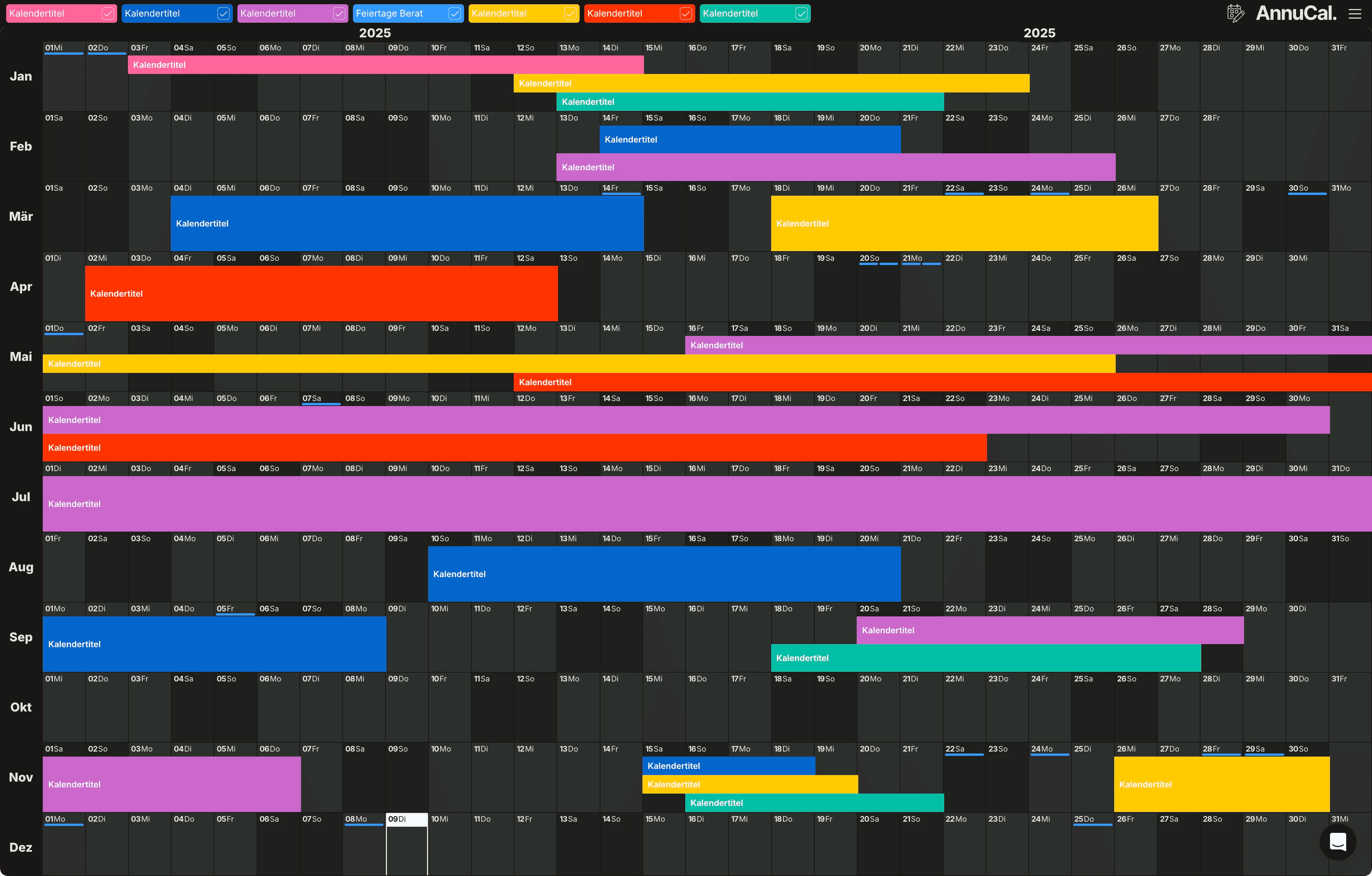Image resolution: width=1372 pixels, height=876 pixels.
Task: Click the AnnuCal logo
Action: click(x=1296, y=13)
